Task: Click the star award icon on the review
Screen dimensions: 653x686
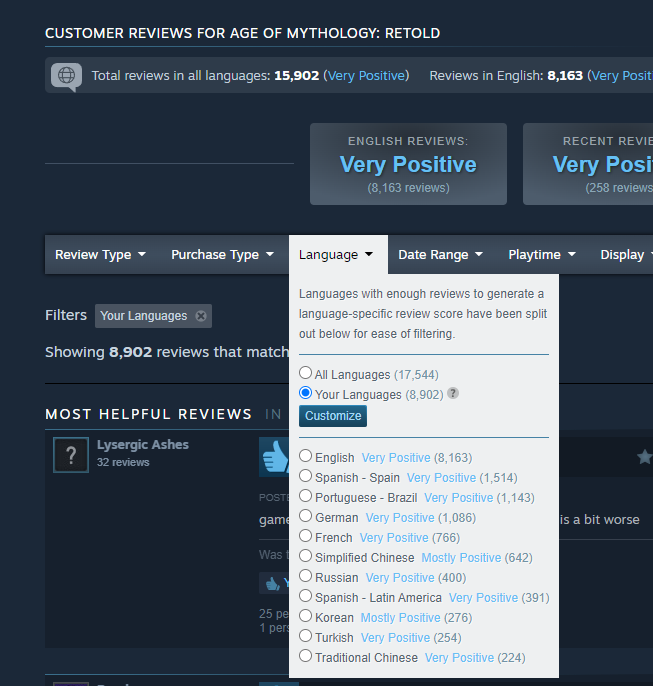Action: click(644, 457)
